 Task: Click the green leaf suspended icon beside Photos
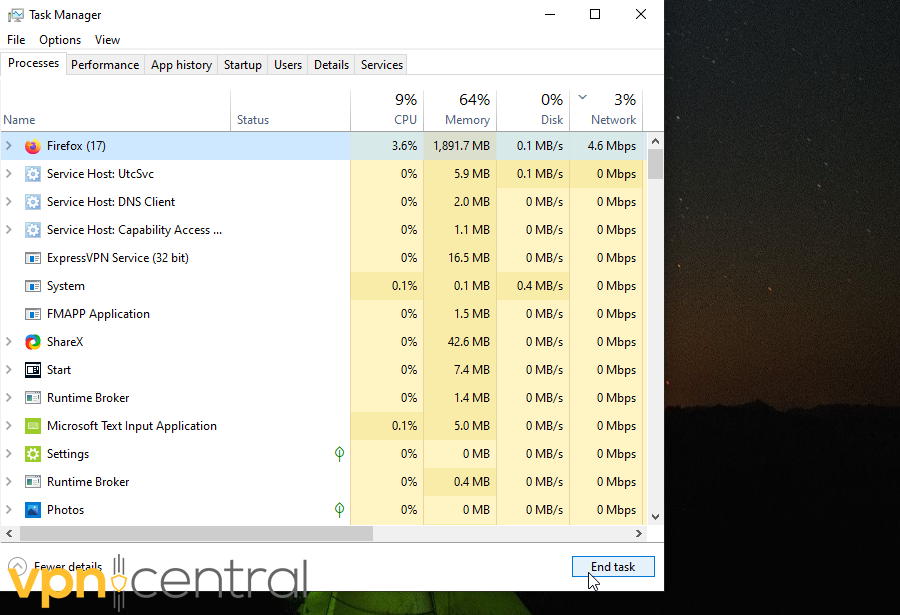(x=339, y=510)
